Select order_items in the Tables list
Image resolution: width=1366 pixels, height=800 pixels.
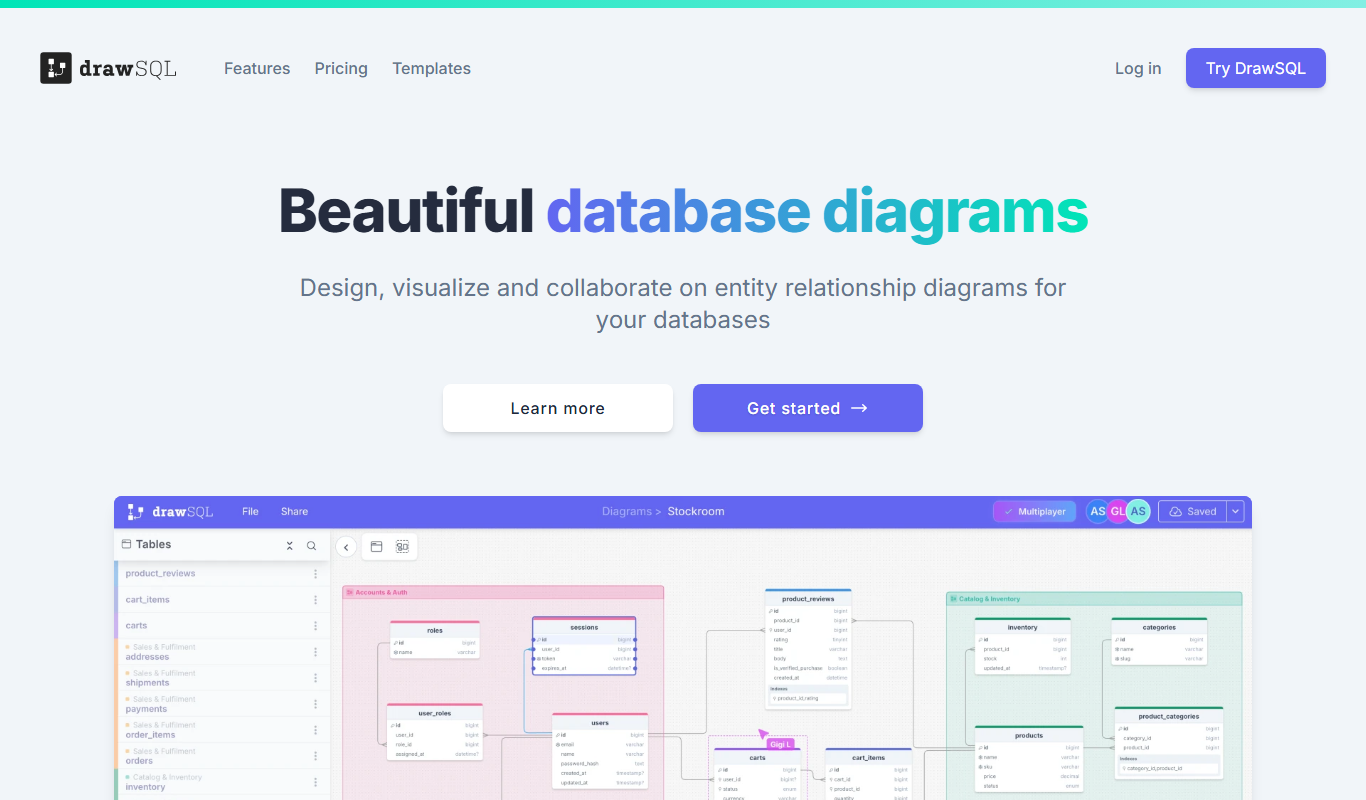tap(150, 735)
